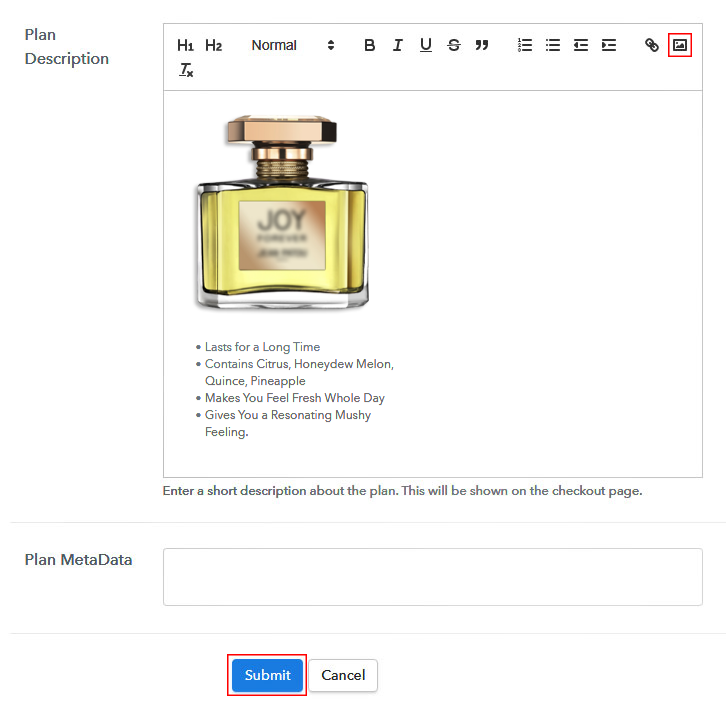
Task: Toggle strikethrough formatting
Action: point(454,45)
